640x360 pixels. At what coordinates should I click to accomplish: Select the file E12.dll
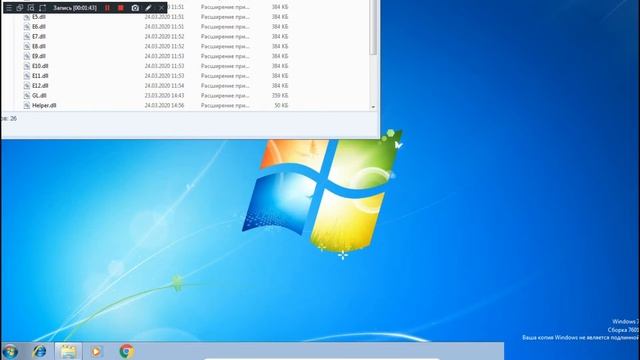tap(40, 85)
